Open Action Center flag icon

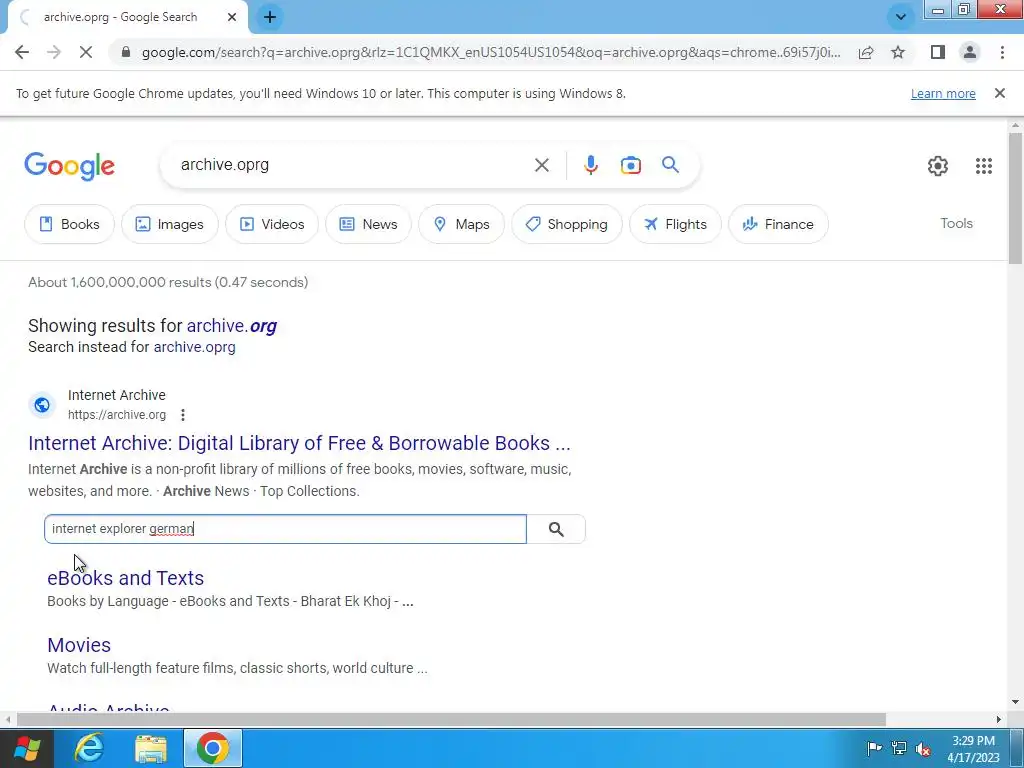(874, 748)
